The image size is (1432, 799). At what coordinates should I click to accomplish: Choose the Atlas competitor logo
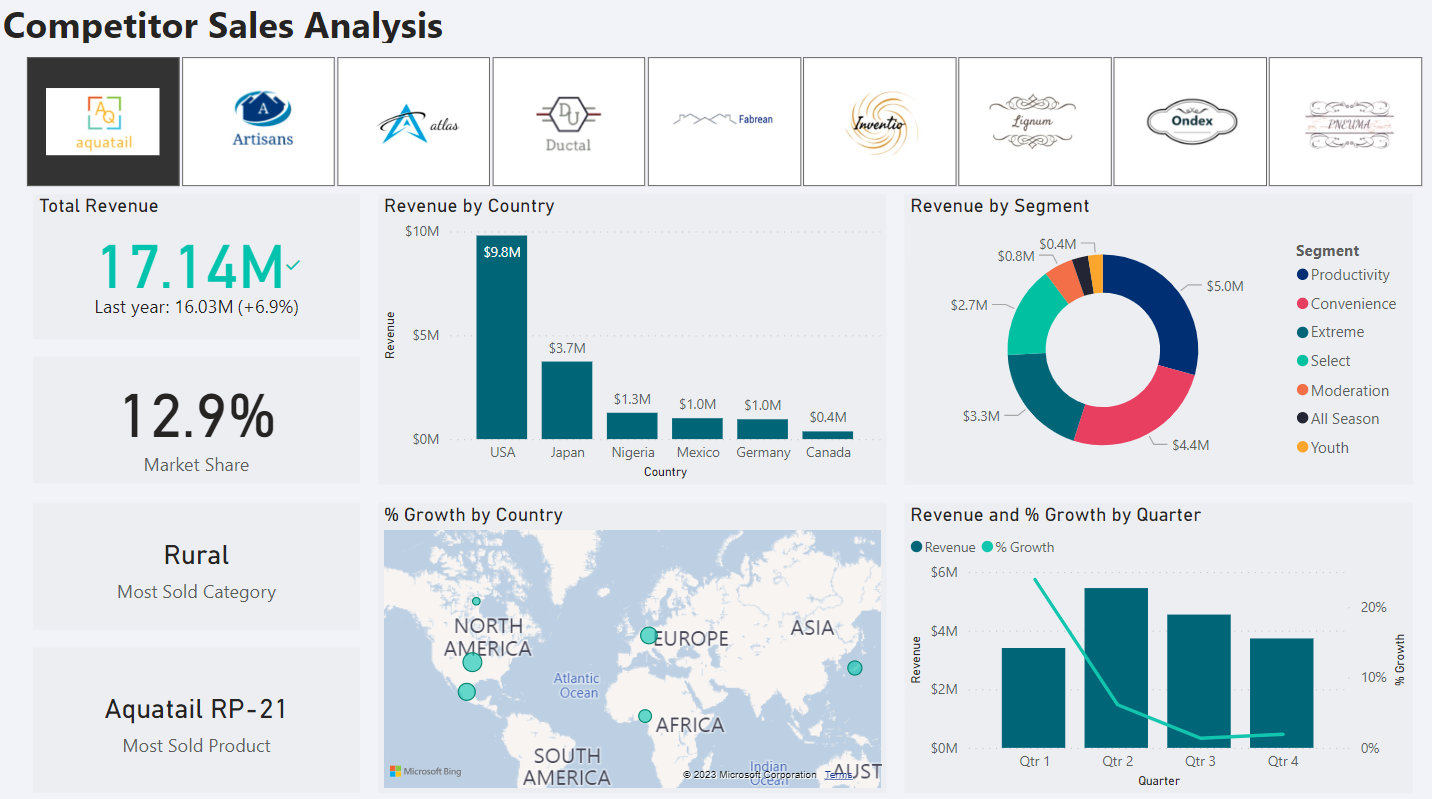pyautogui.click(x=414, y=121)
